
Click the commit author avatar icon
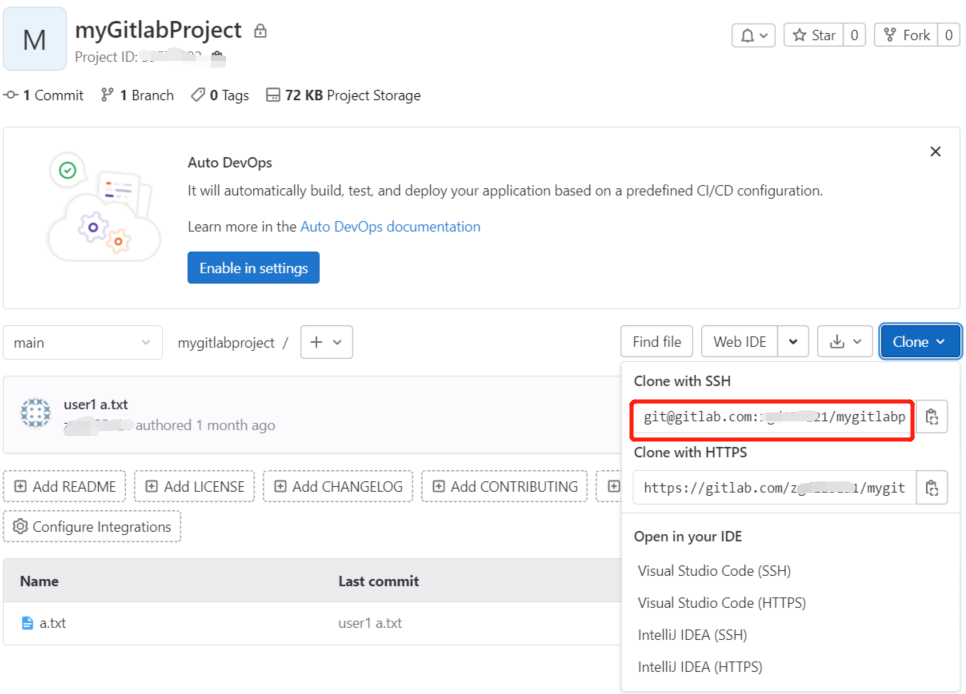35,414
